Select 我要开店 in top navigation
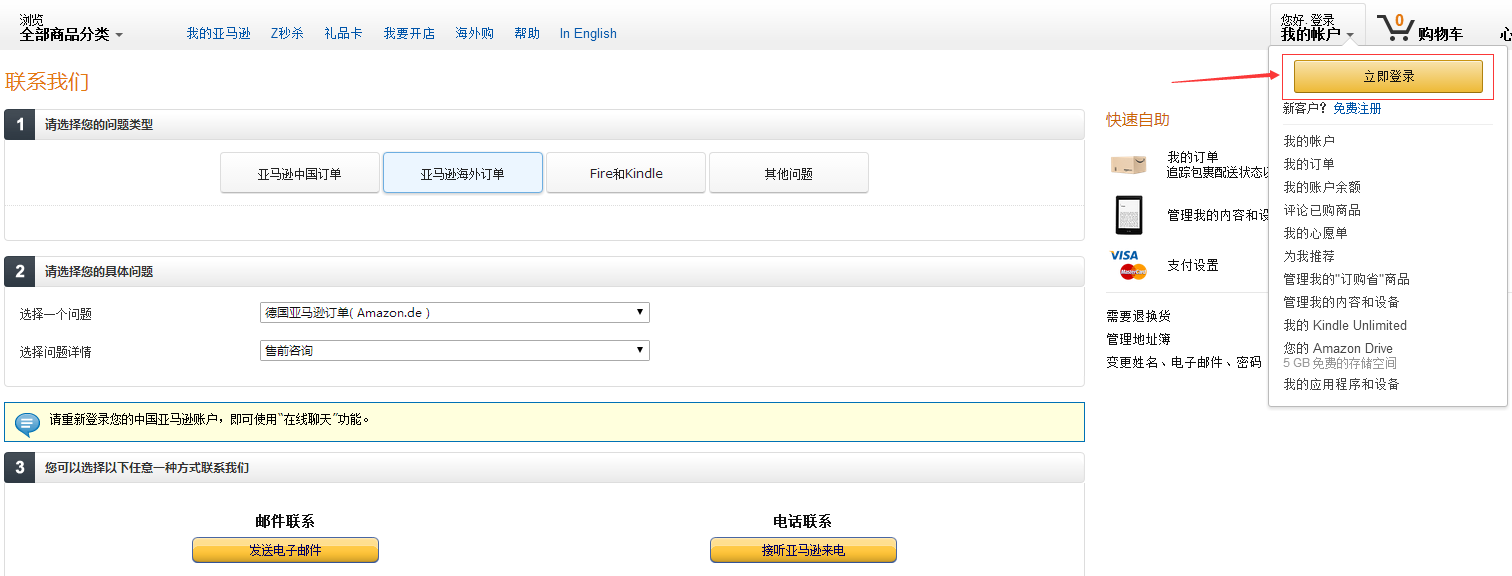Screen dimensions: 1512x576 coord(409,33)
